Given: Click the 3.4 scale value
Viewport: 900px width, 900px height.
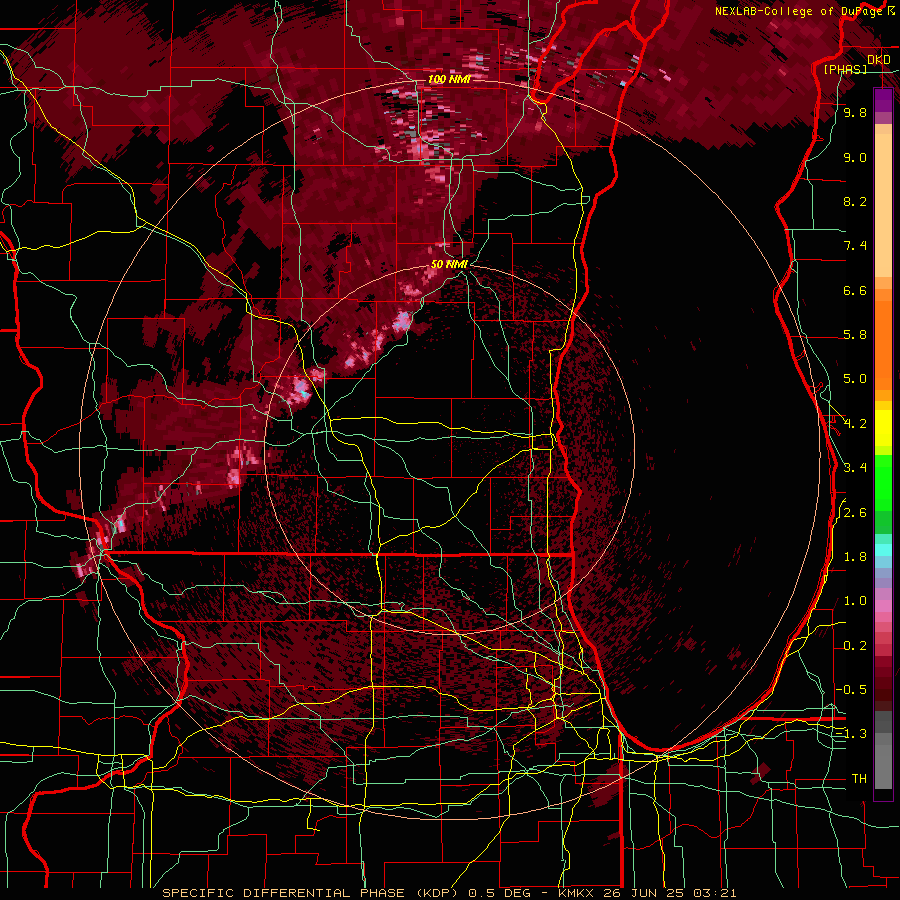Looking at the screenshot, I should [855, 468].
